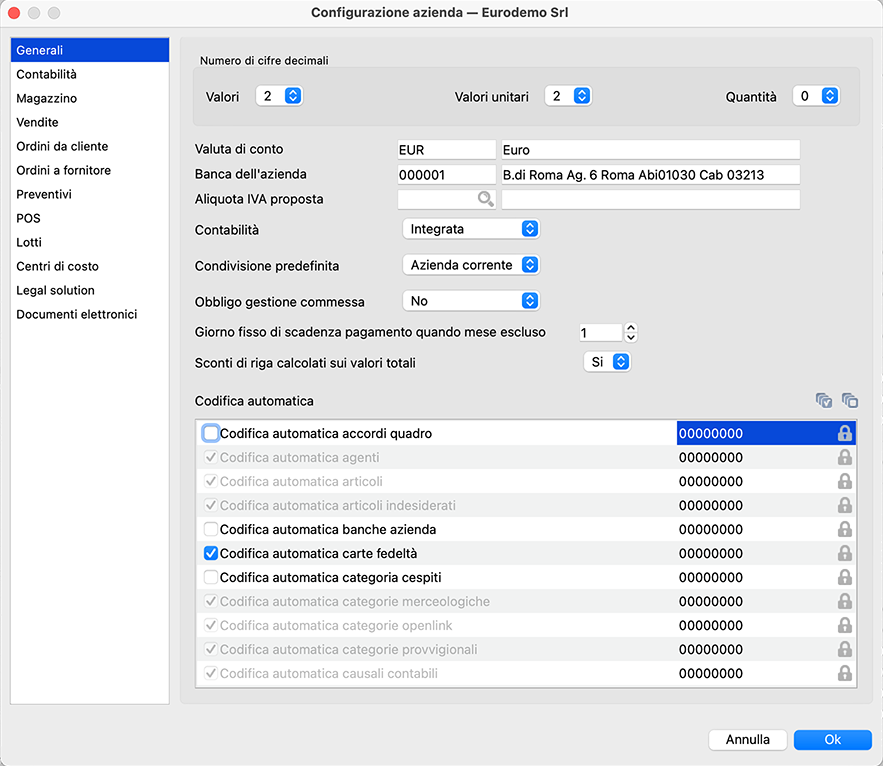883x766 pixels.
Task: Click lock icon on accordi quadro row
Action: click(x=845, y=434)
